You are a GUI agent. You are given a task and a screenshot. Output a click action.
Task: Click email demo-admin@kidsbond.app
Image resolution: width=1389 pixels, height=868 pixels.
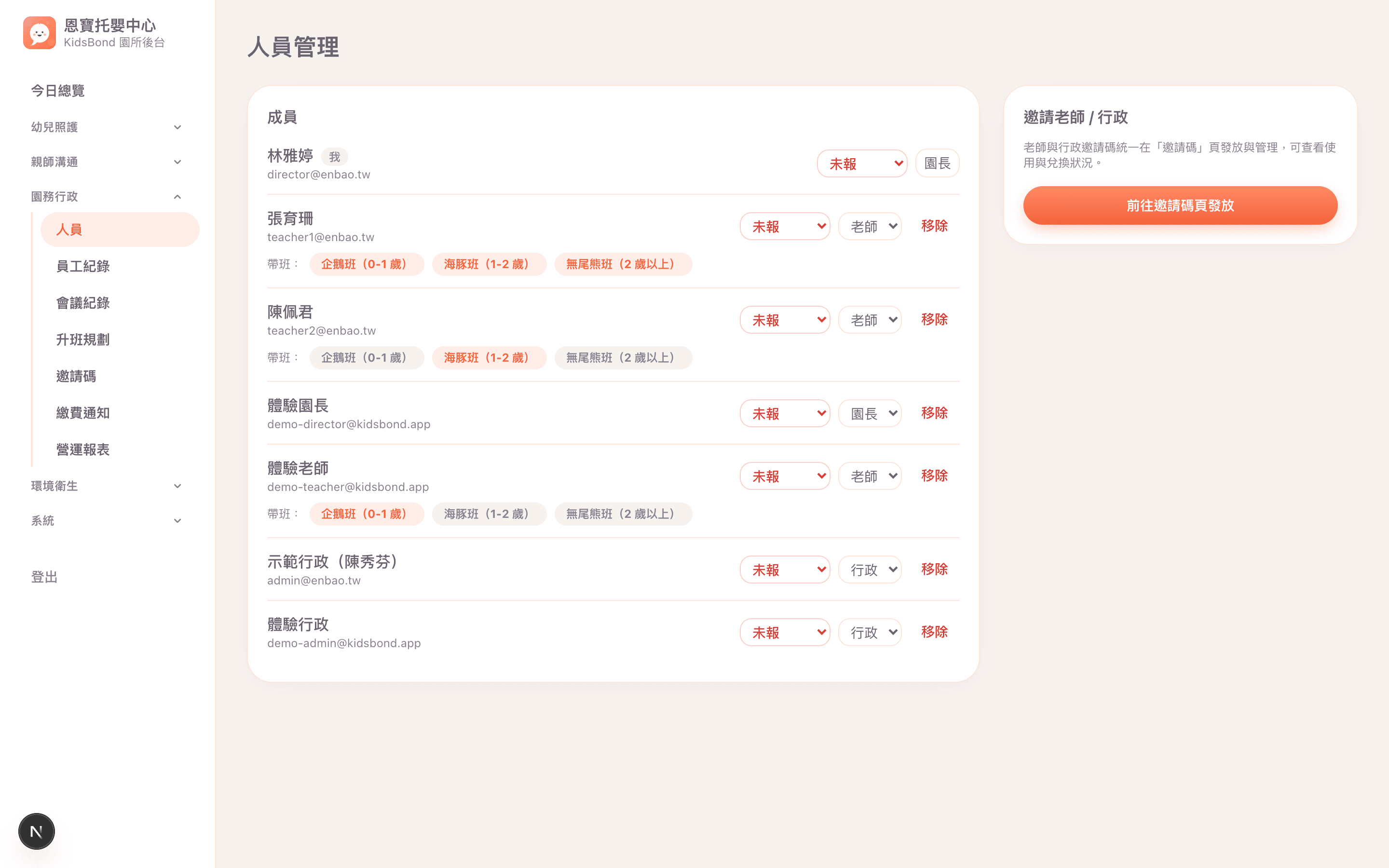pyautogui.click(x=344, y=643)
